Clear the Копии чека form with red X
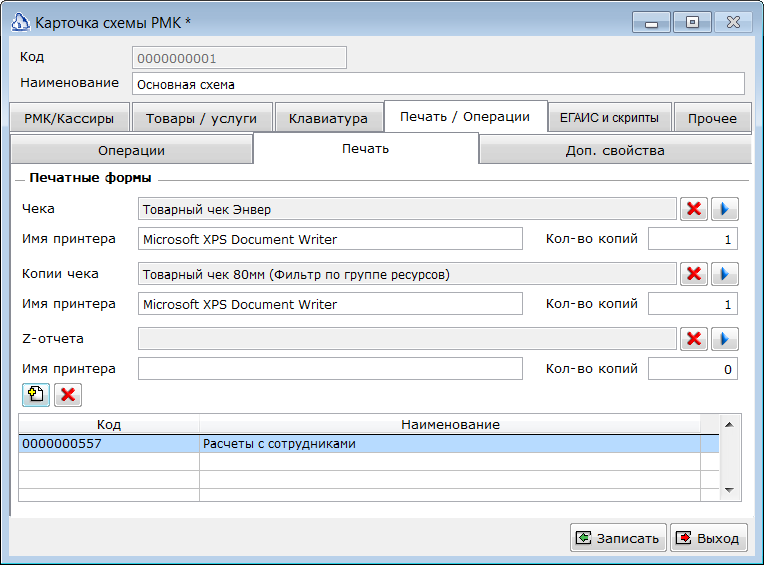The image size is (764, 565). point(694,274)
